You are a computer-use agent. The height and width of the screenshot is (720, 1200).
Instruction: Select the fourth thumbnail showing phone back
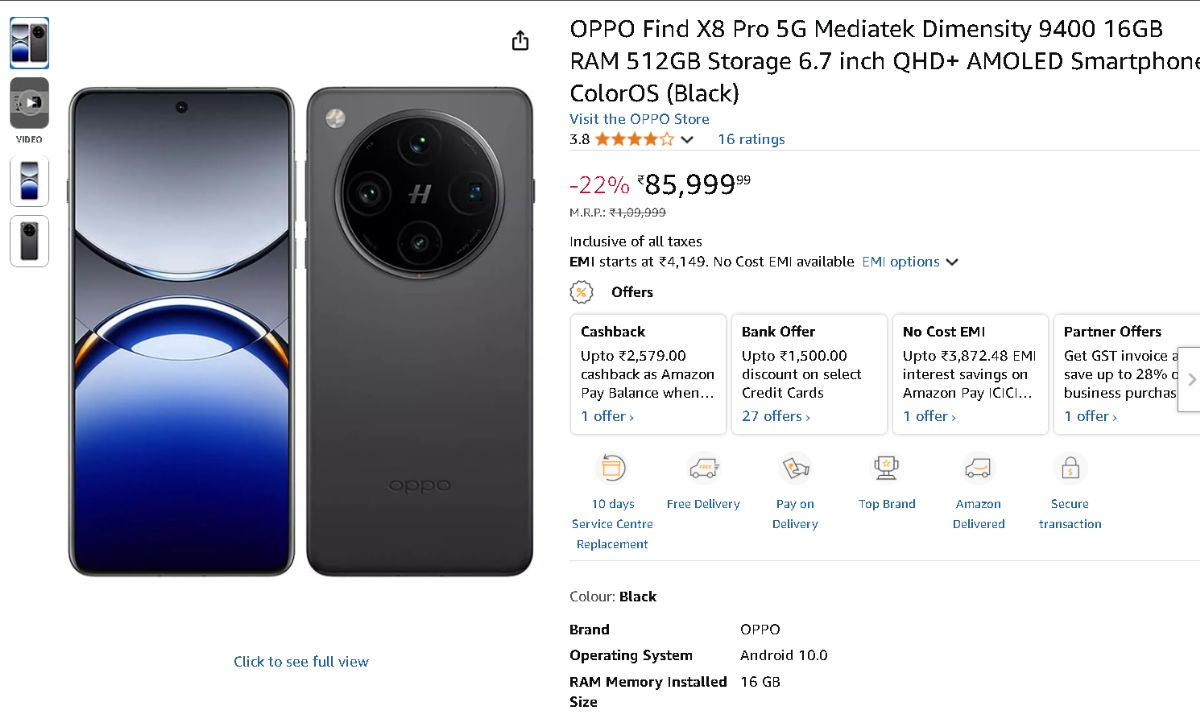point(30,241)
